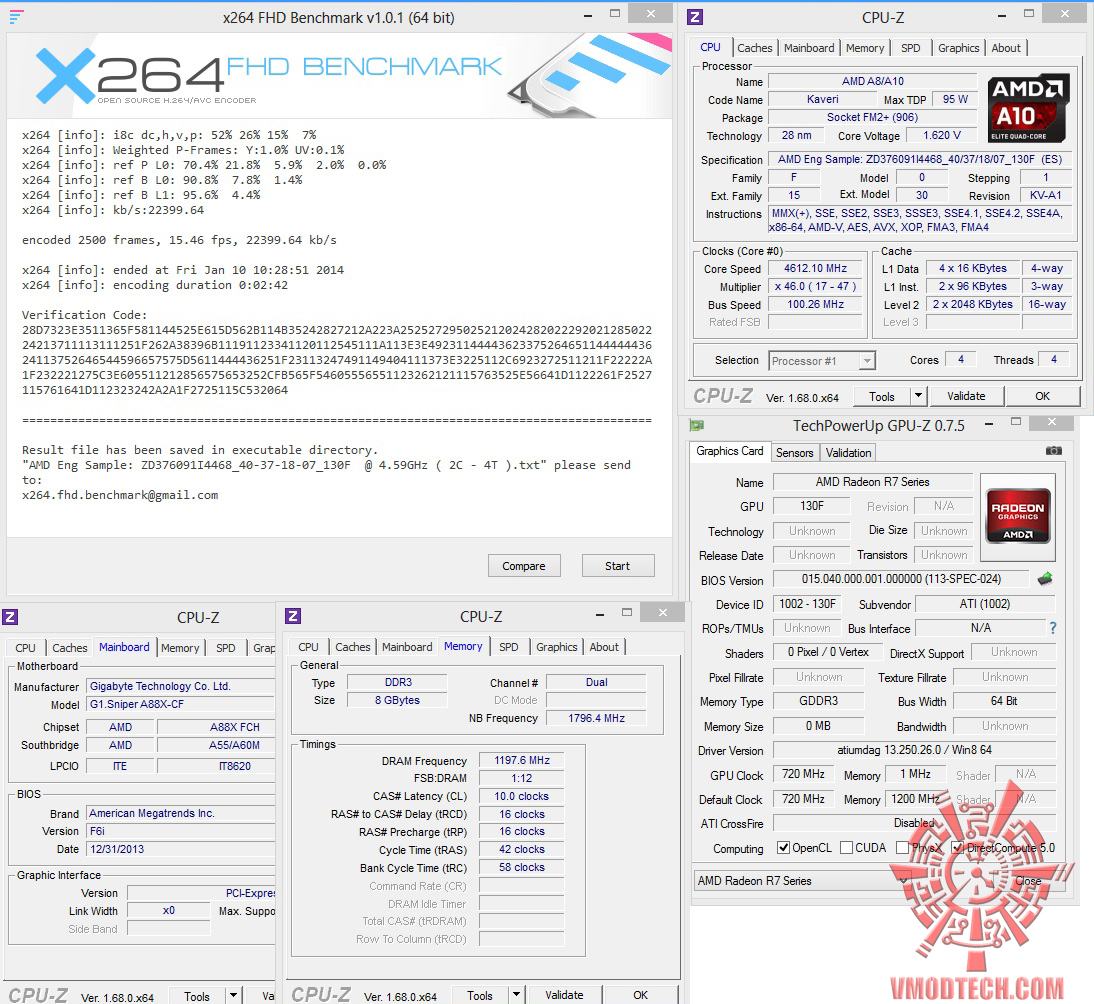Click Tools button in CPU-Z Memory window
The width and height of the screenshot is (1094, 1004).
click(x=480, y=995)
